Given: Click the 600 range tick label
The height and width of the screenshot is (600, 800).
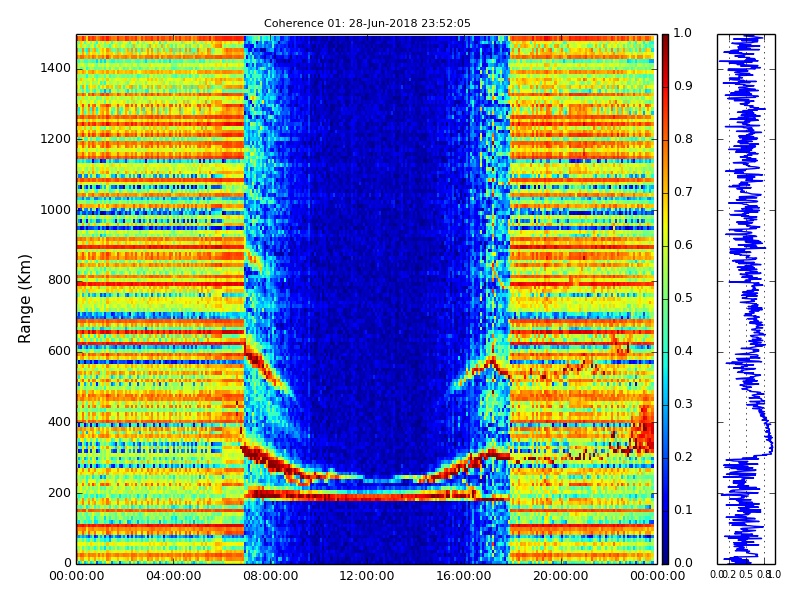Looking at the screenshot, I should click(x=59, y=351).
